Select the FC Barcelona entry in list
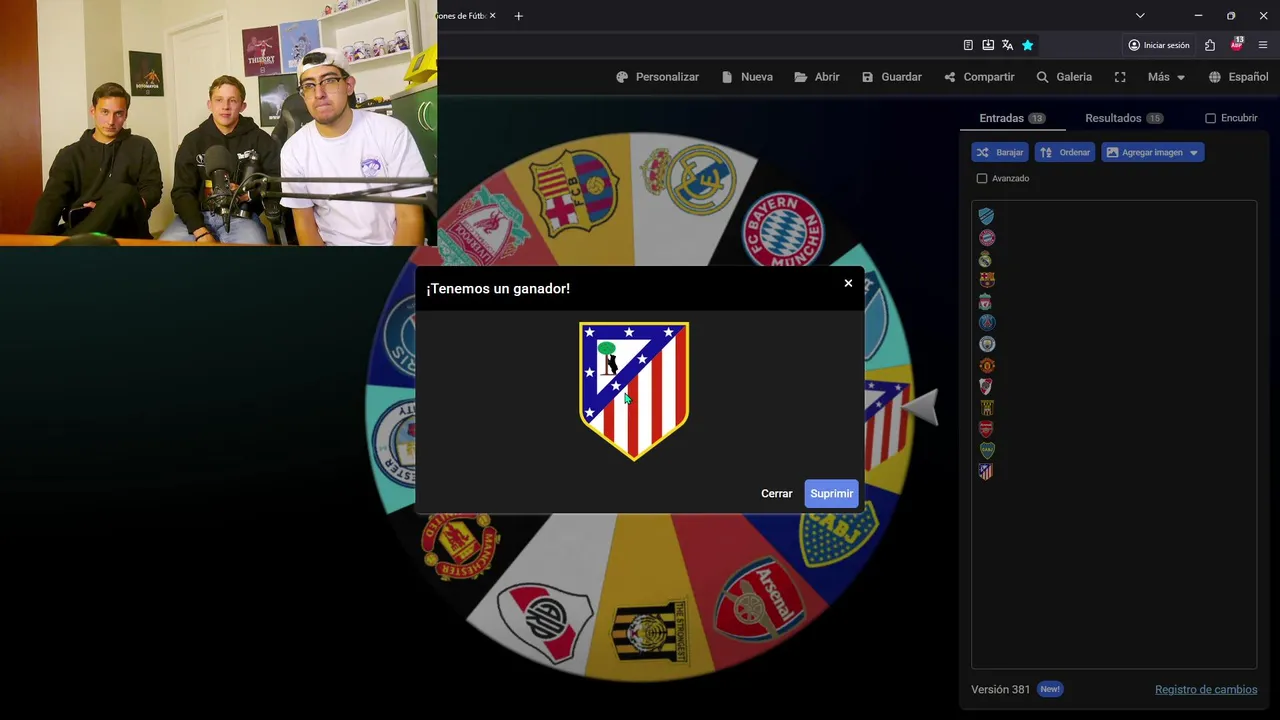The height and width of the screenshot is (720, 1280). pos(986,280)
